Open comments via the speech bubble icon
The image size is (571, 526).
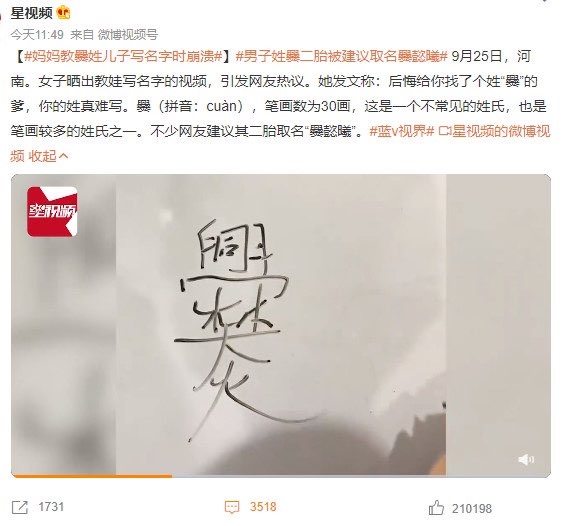point(232,507)
